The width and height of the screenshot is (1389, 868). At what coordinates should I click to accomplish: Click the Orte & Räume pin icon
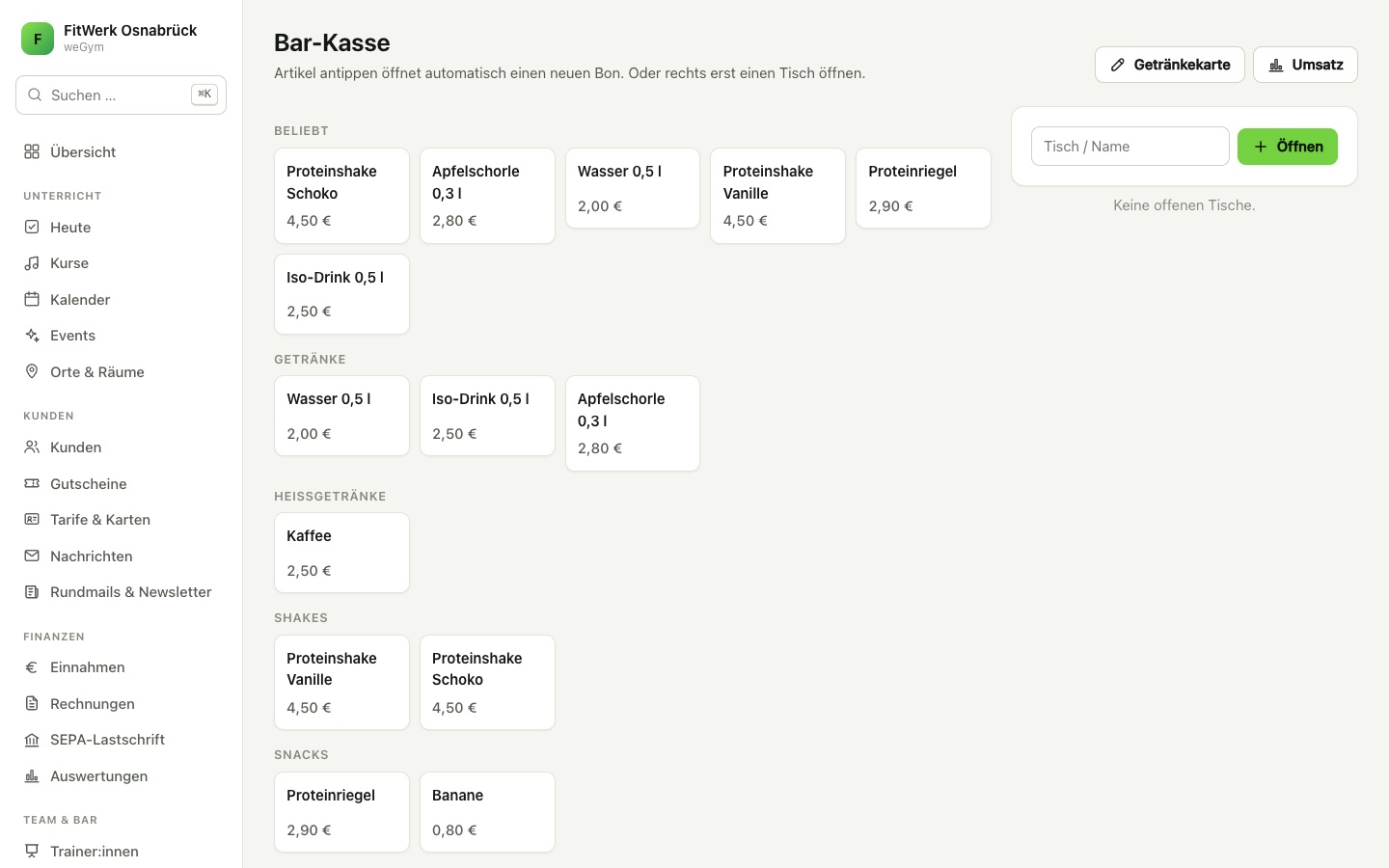[x=32, y=371]
